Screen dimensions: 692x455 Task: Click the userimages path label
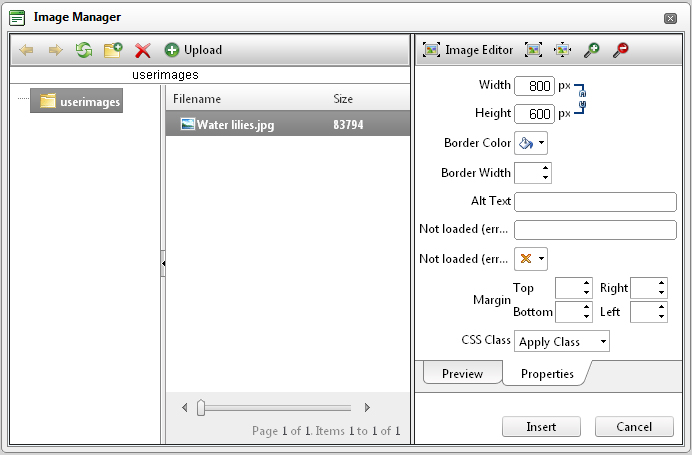tap(165, 75)
